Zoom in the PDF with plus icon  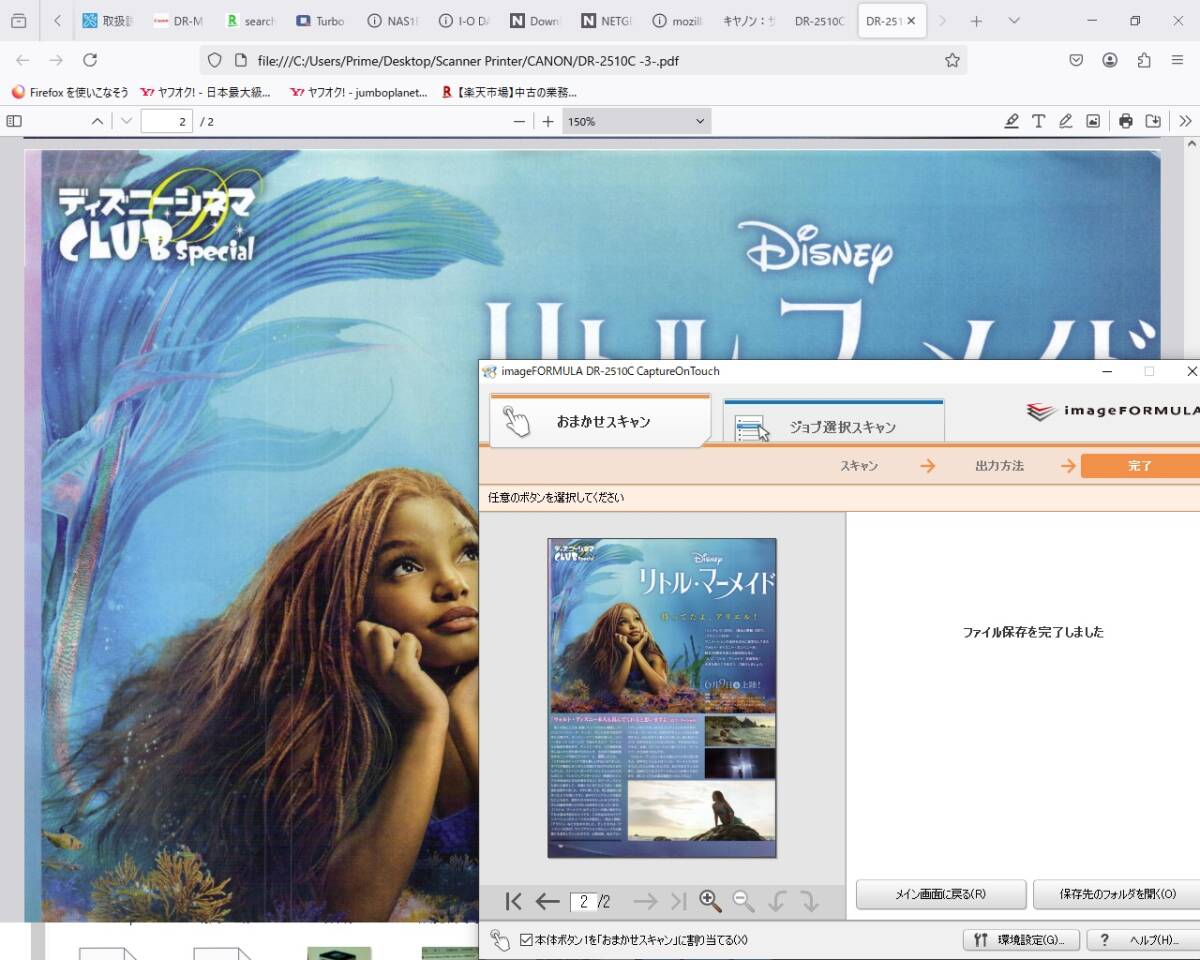click(548, 121)
